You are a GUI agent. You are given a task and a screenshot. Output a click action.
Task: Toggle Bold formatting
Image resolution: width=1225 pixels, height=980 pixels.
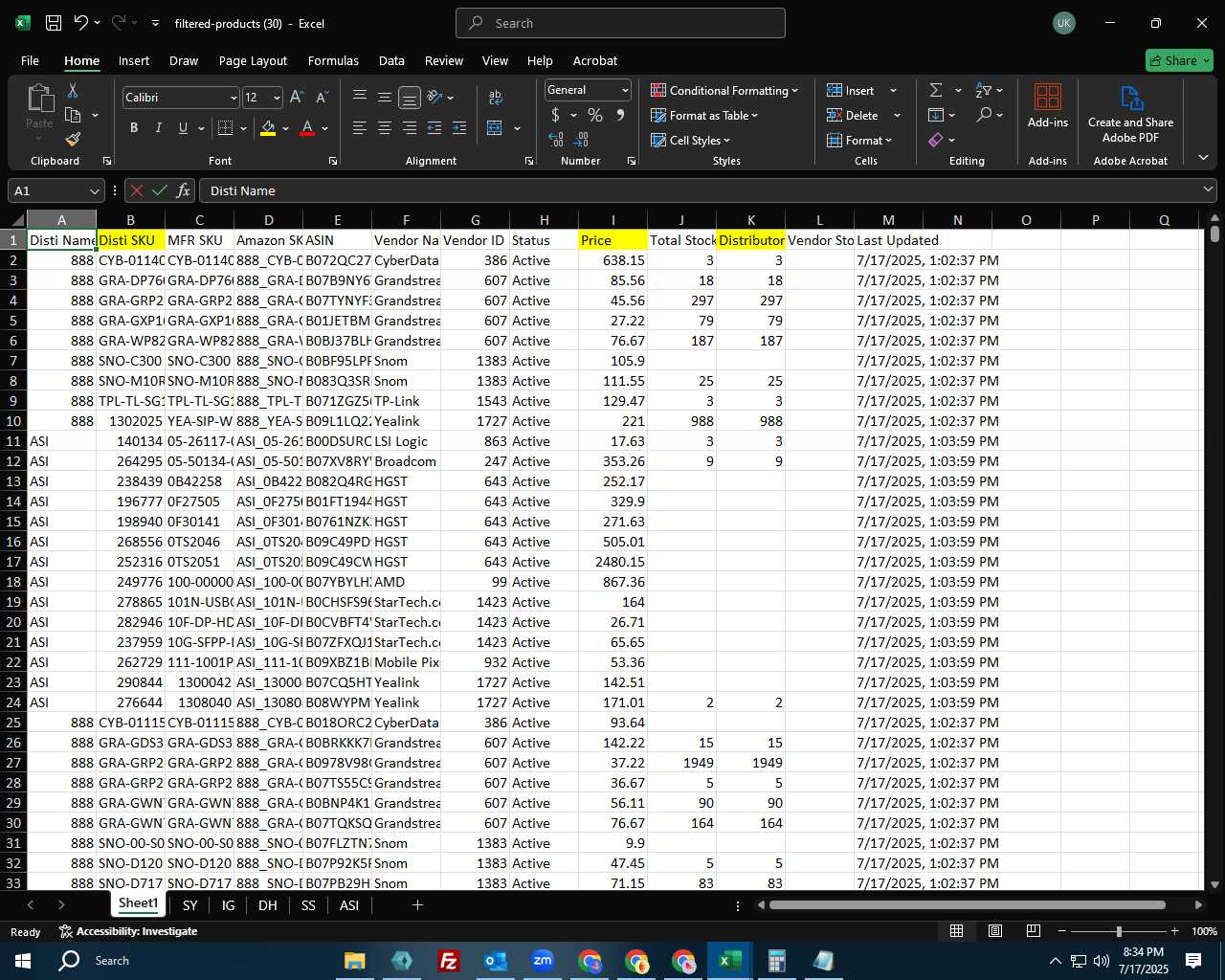point(134,128)
